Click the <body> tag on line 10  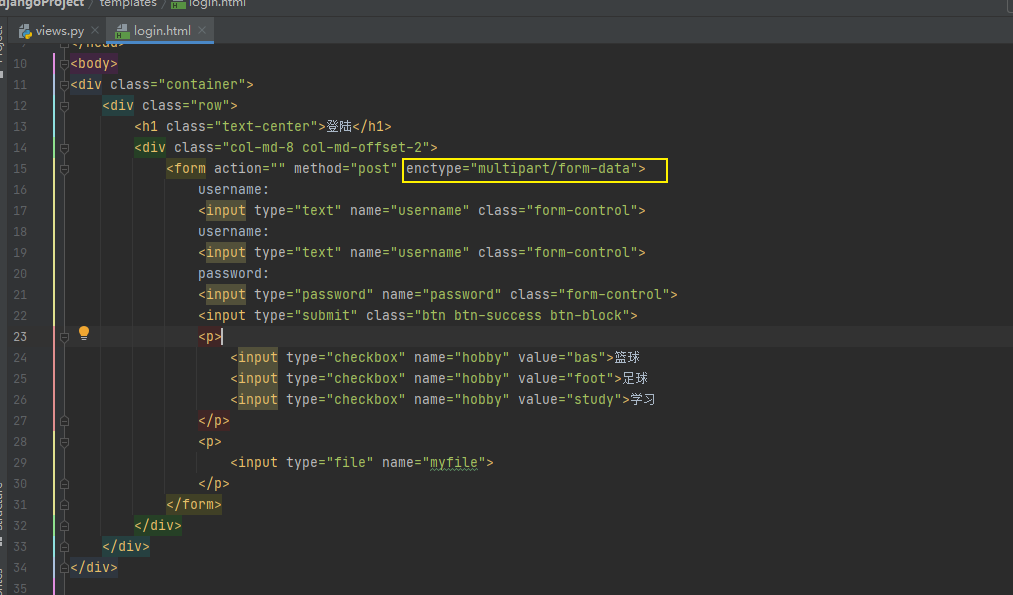point(94,63)
